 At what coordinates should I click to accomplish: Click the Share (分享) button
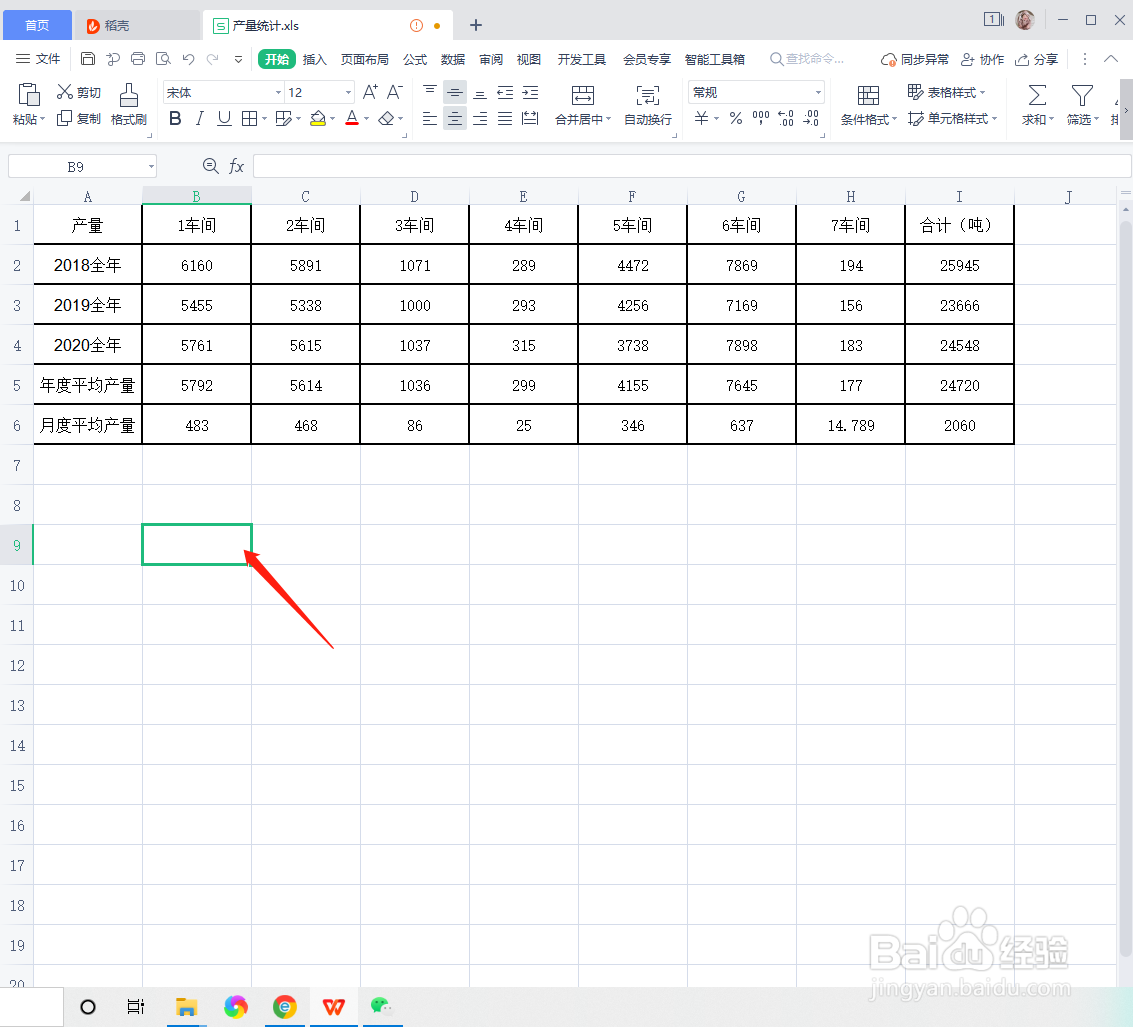[1036, 59]
